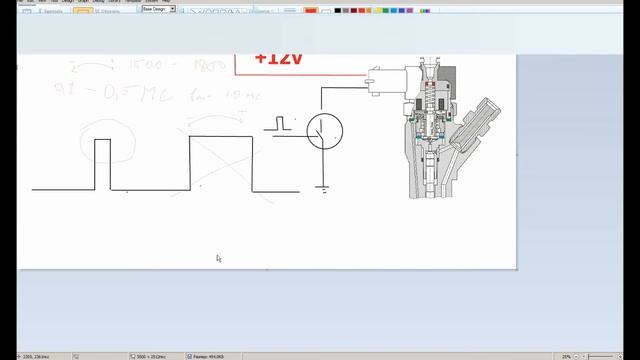Screen dimensions: 640x360
Task: Click the highlighted orange toolbar button
Action: [x=82, y=10]
